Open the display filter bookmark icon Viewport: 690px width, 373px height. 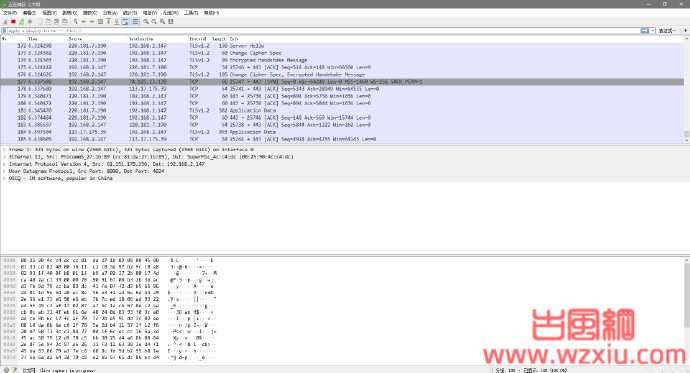[4, 31]
